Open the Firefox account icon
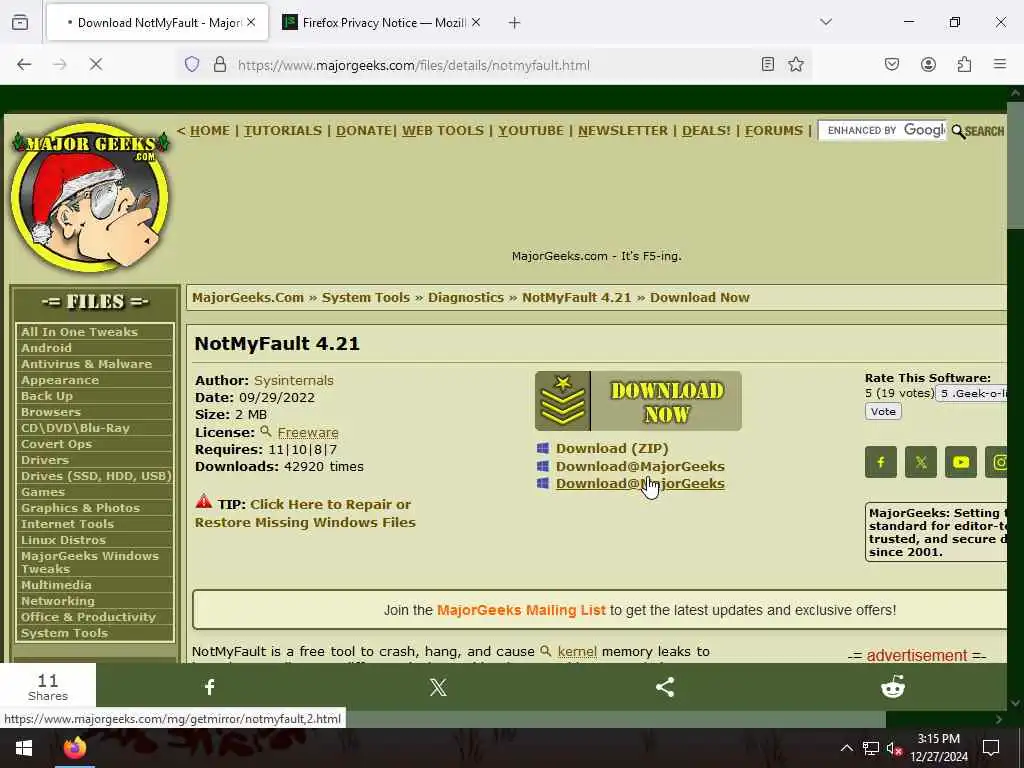The image size is (1024, 768). [x=928, y=64]
